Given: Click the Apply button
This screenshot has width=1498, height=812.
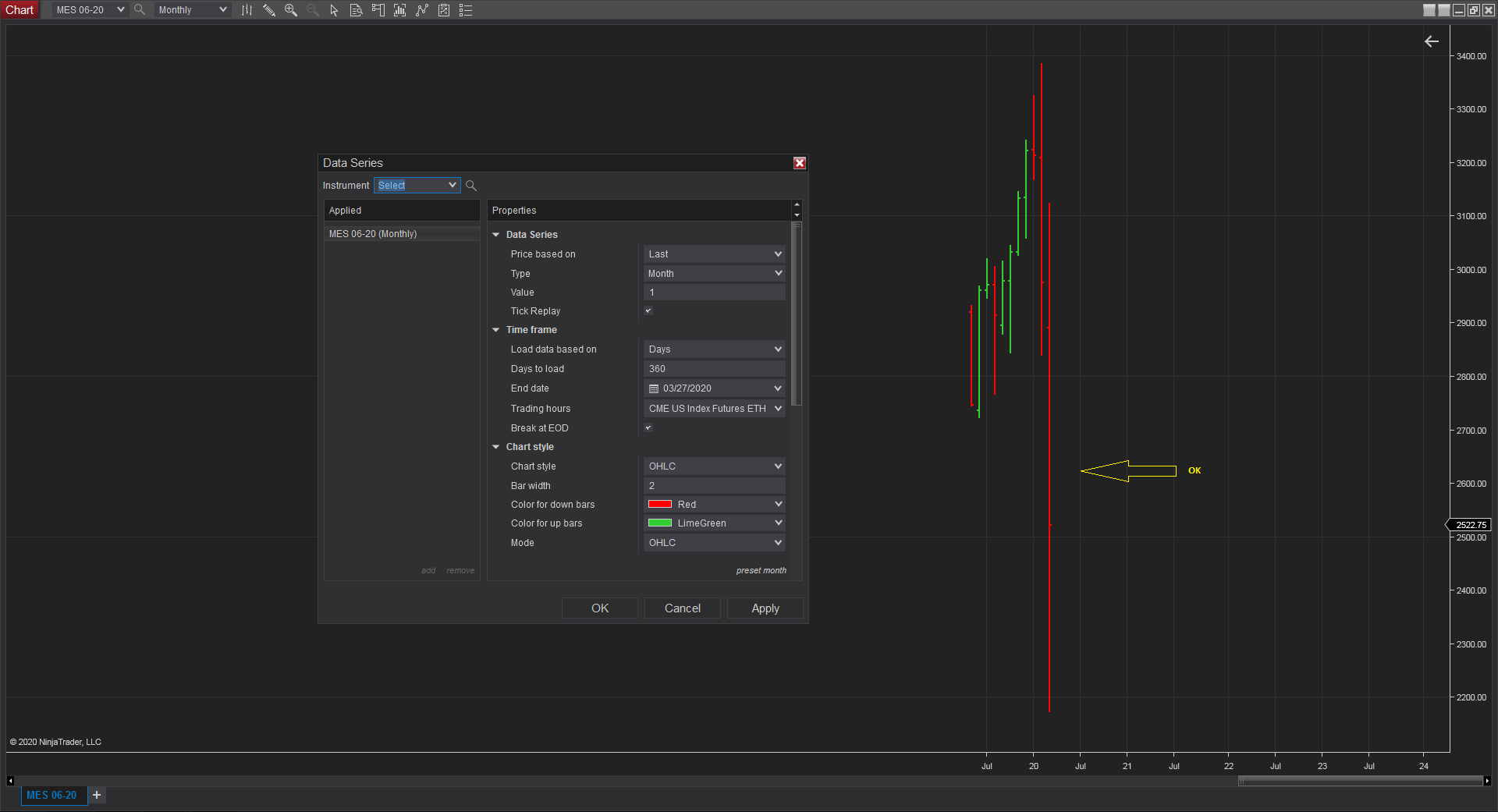Looking at the screenshot, I should click(765, 608).
